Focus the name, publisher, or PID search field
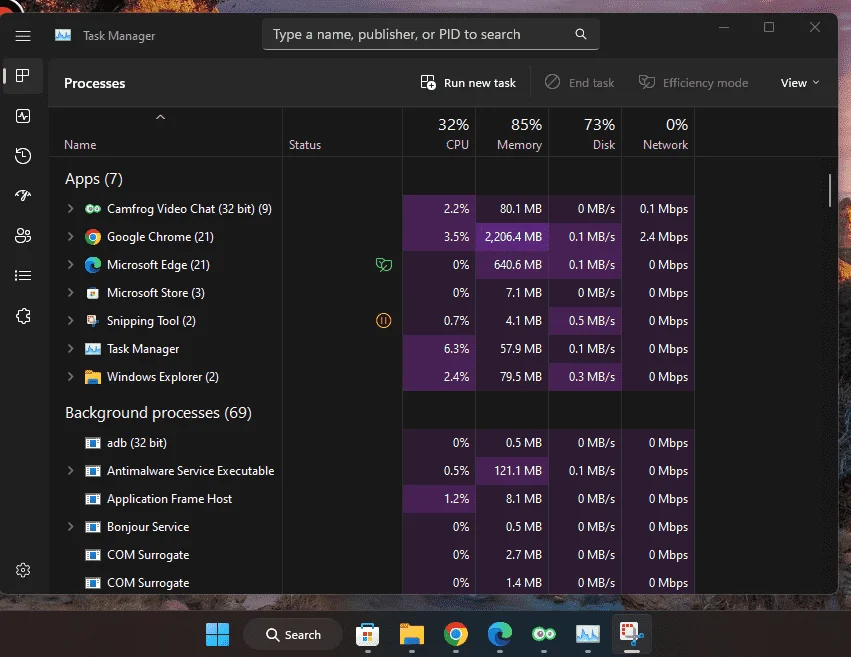 point(431,34)
